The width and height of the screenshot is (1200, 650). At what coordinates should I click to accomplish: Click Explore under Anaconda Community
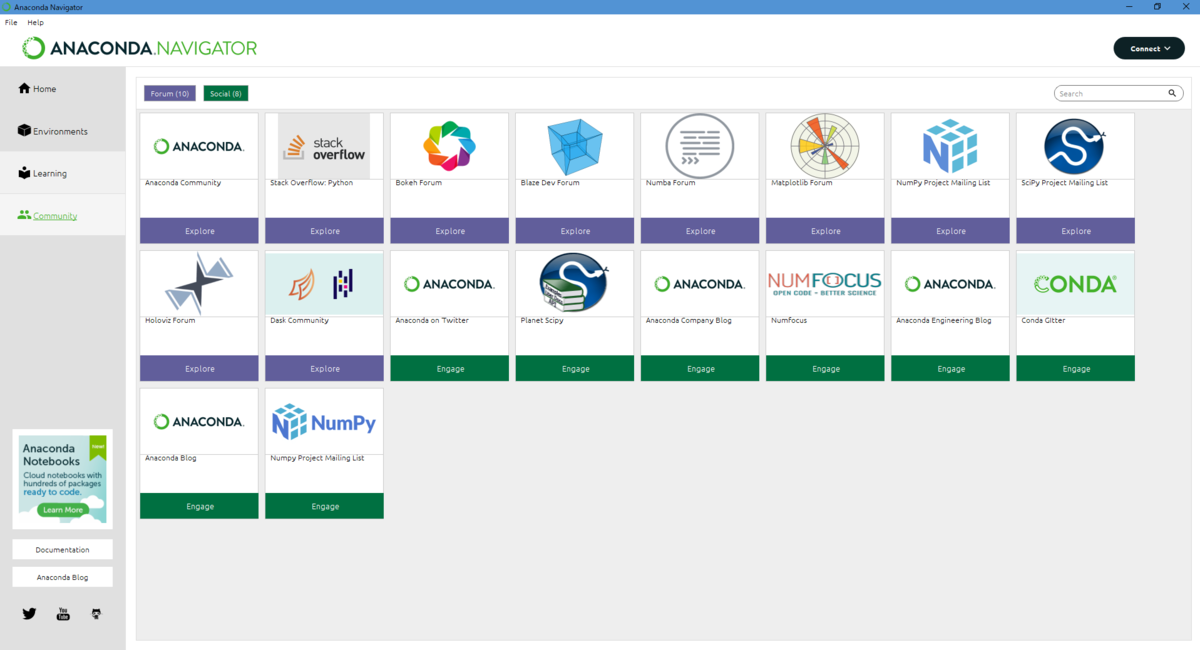pyautogui.click(x=199, y=231)
